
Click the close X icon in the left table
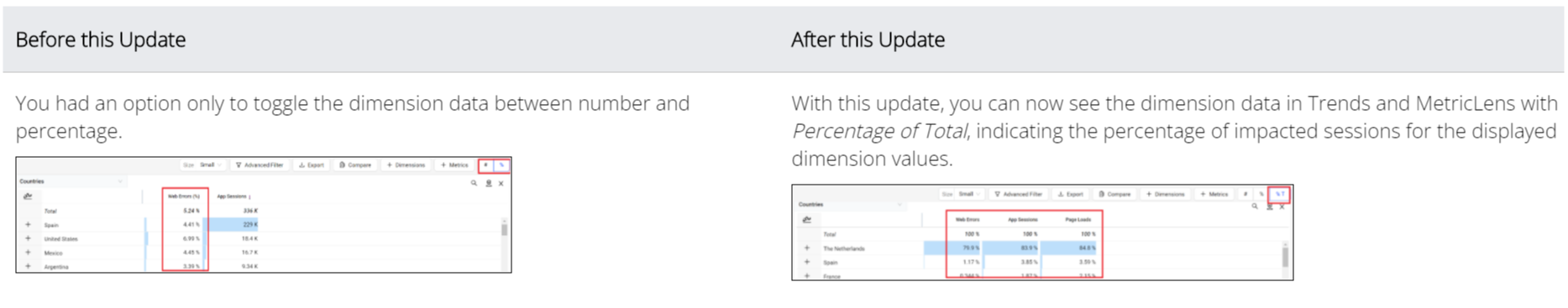tap(501, 183)
